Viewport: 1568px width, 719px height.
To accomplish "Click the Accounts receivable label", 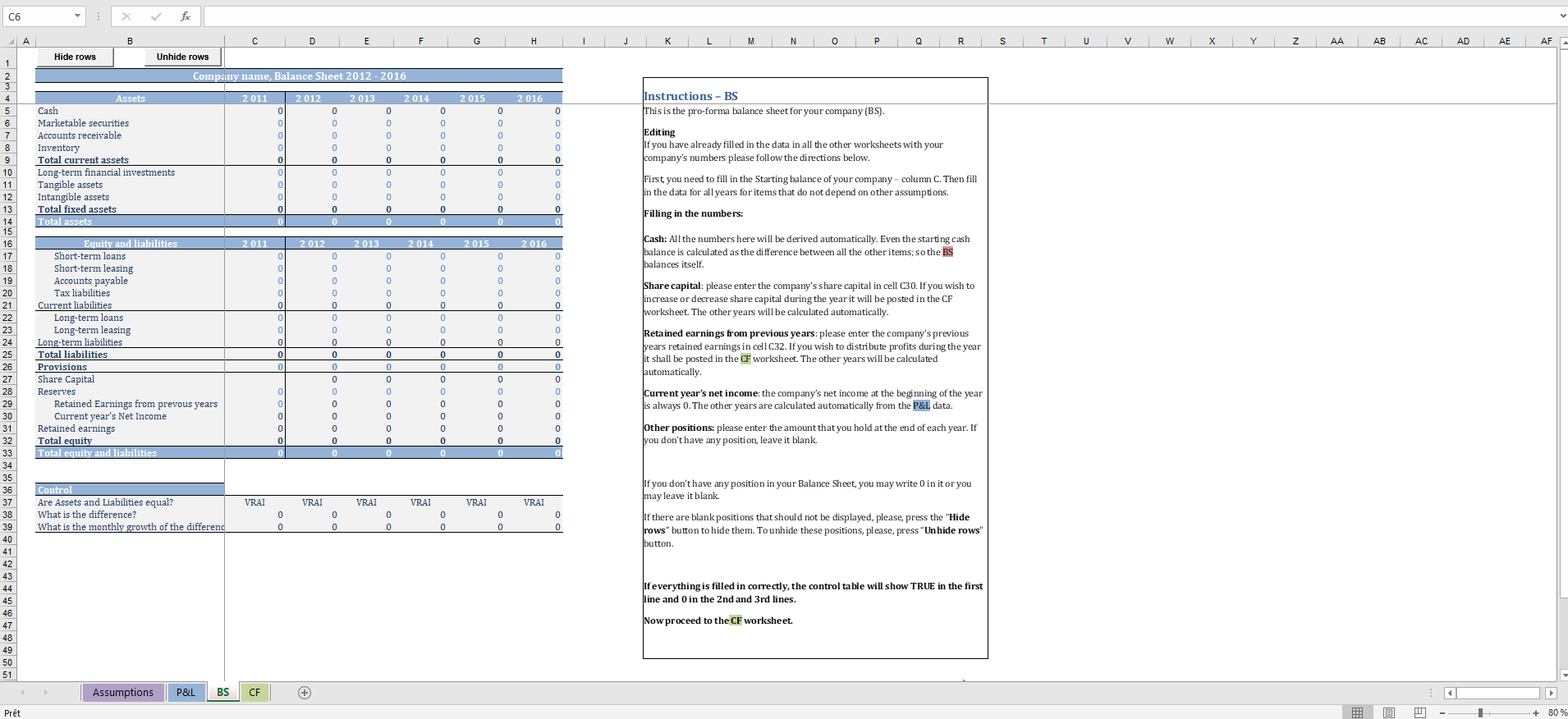I will 80,135.
